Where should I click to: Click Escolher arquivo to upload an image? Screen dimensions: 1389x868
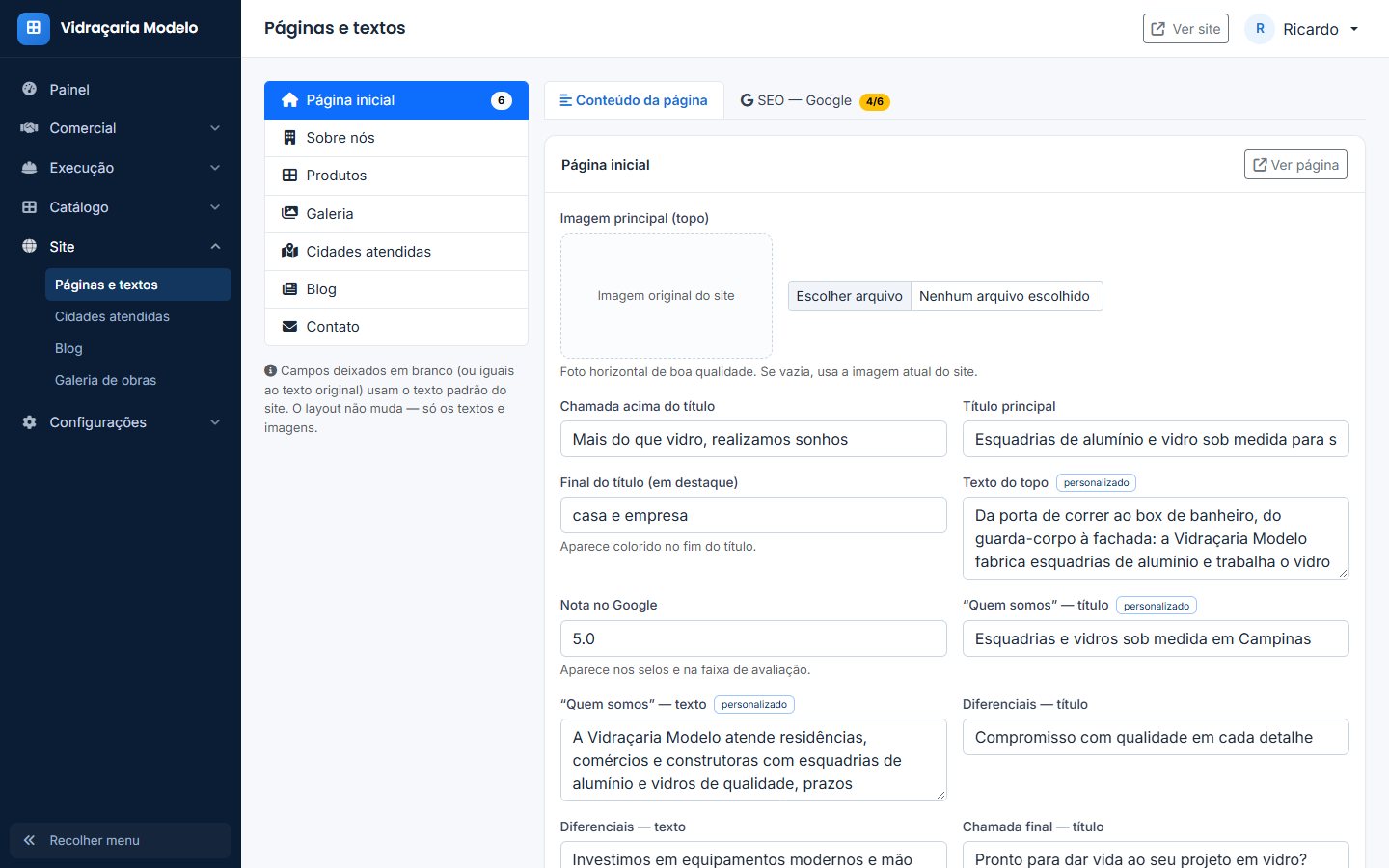[850, 296]
